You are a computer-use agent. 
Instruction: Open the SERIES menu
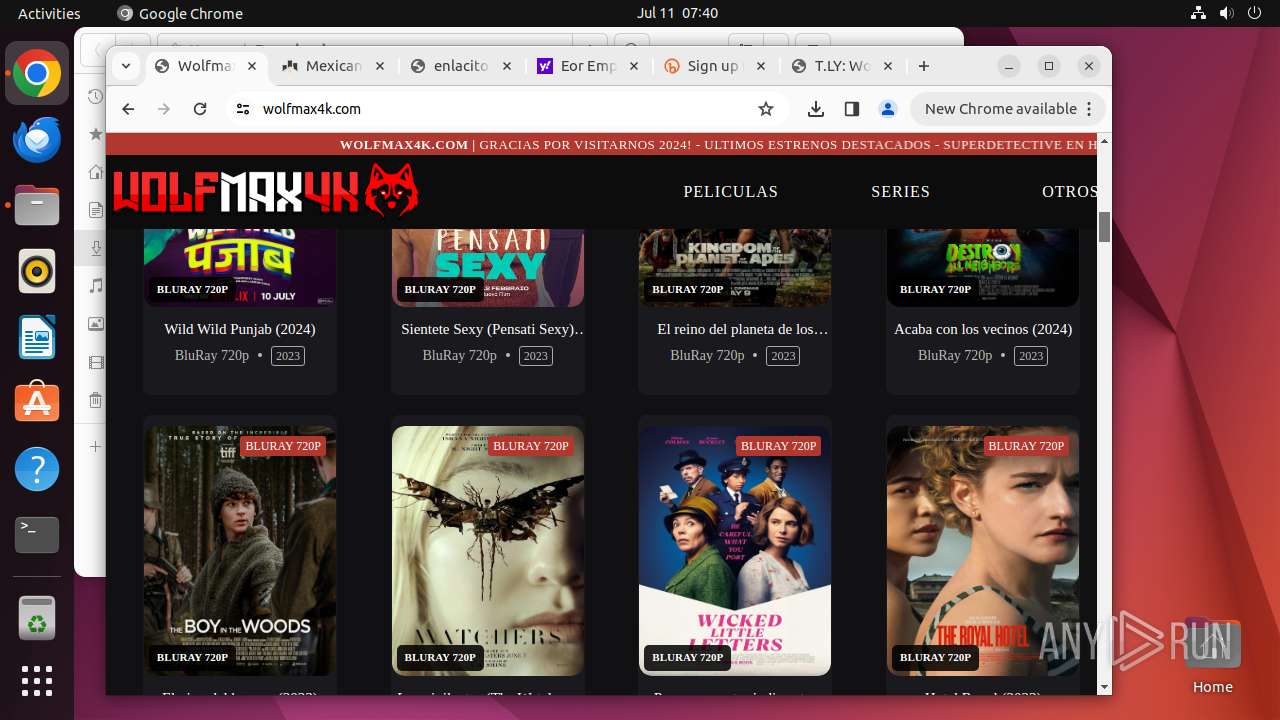pyautogui.click(x=900, y=191)
